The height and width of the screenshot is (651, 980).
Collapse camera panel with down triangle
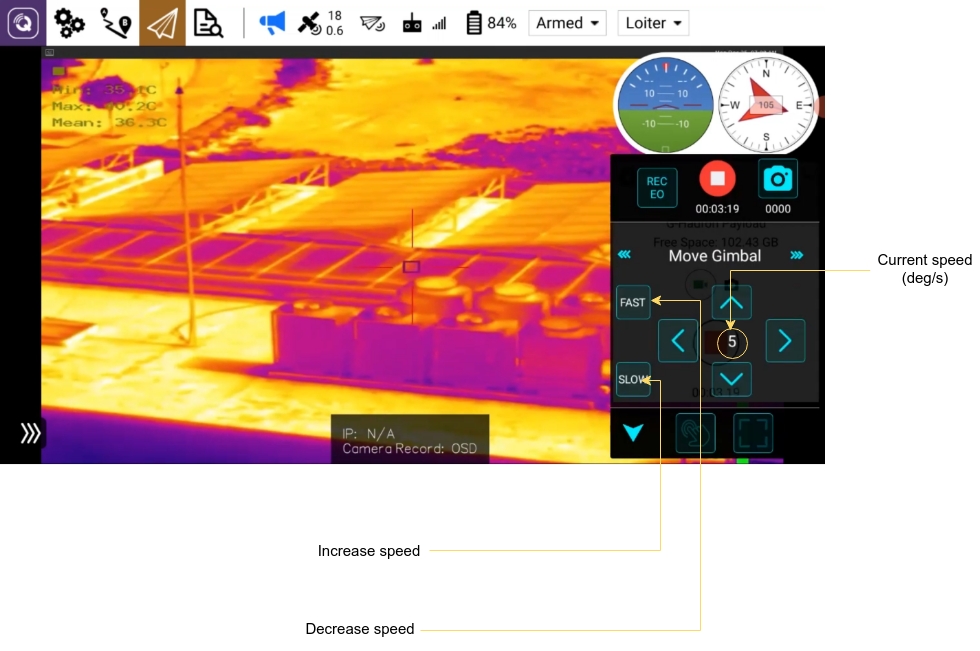[x=633, y=433]
